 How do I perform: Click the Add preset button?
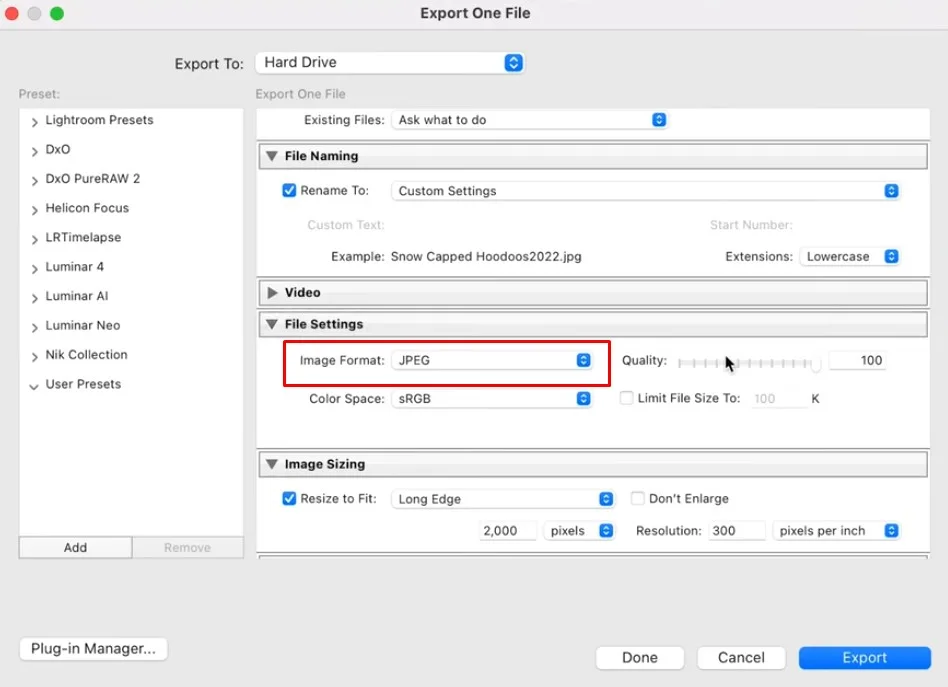tap(76, 547)
